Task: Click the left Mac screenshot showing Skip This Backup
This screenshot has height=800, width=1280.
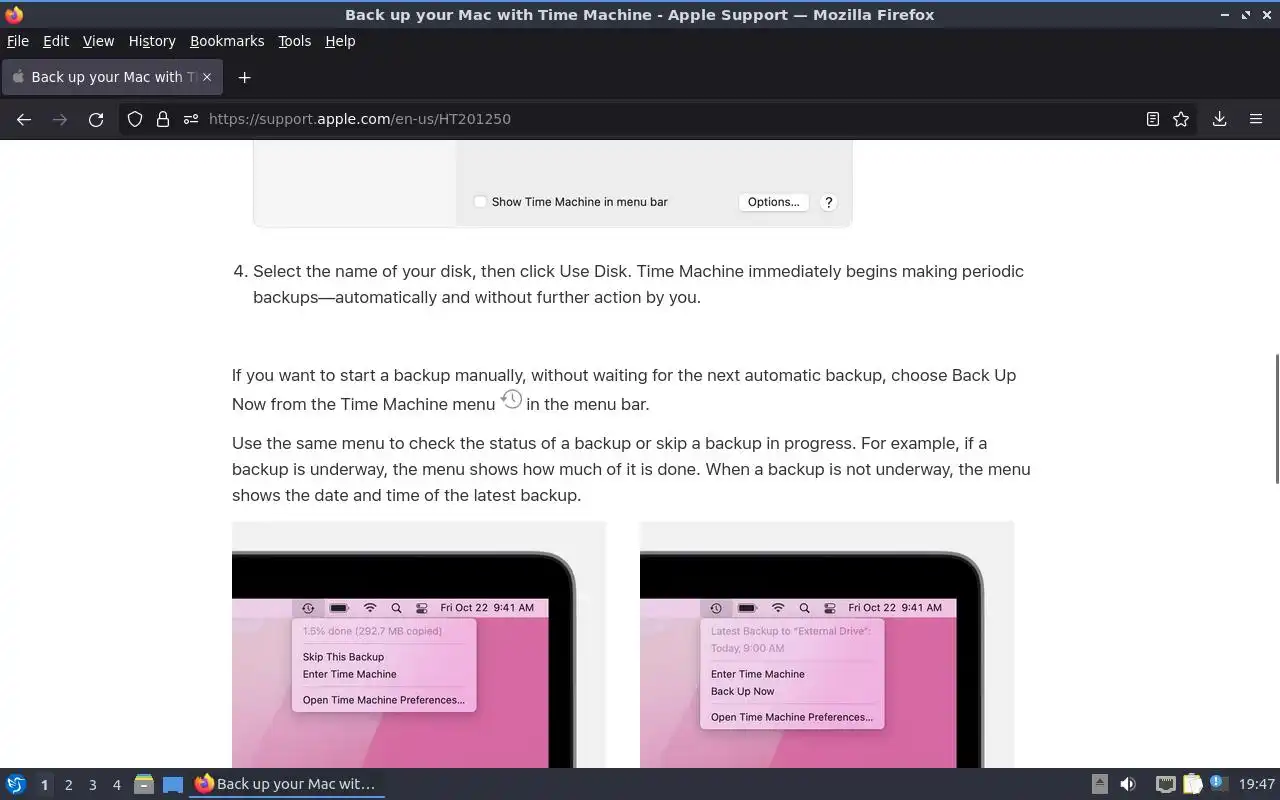Action: pos(419,645)
